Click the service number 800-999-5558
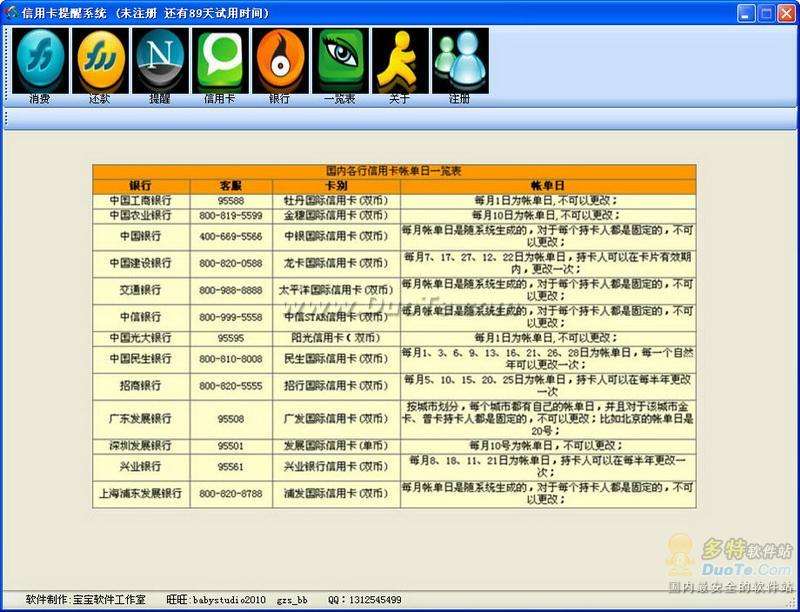Viewport: 800px width, 612px height. click(x=231, y=318)
